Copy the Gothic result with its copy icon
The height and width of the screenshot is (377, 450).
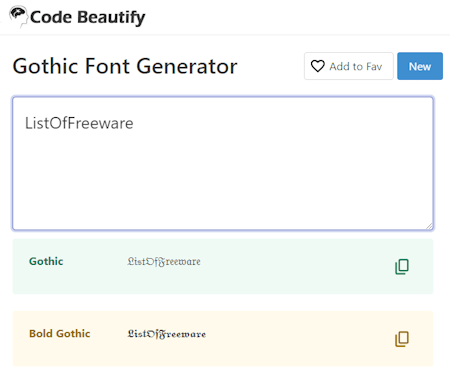coord(402,267)
